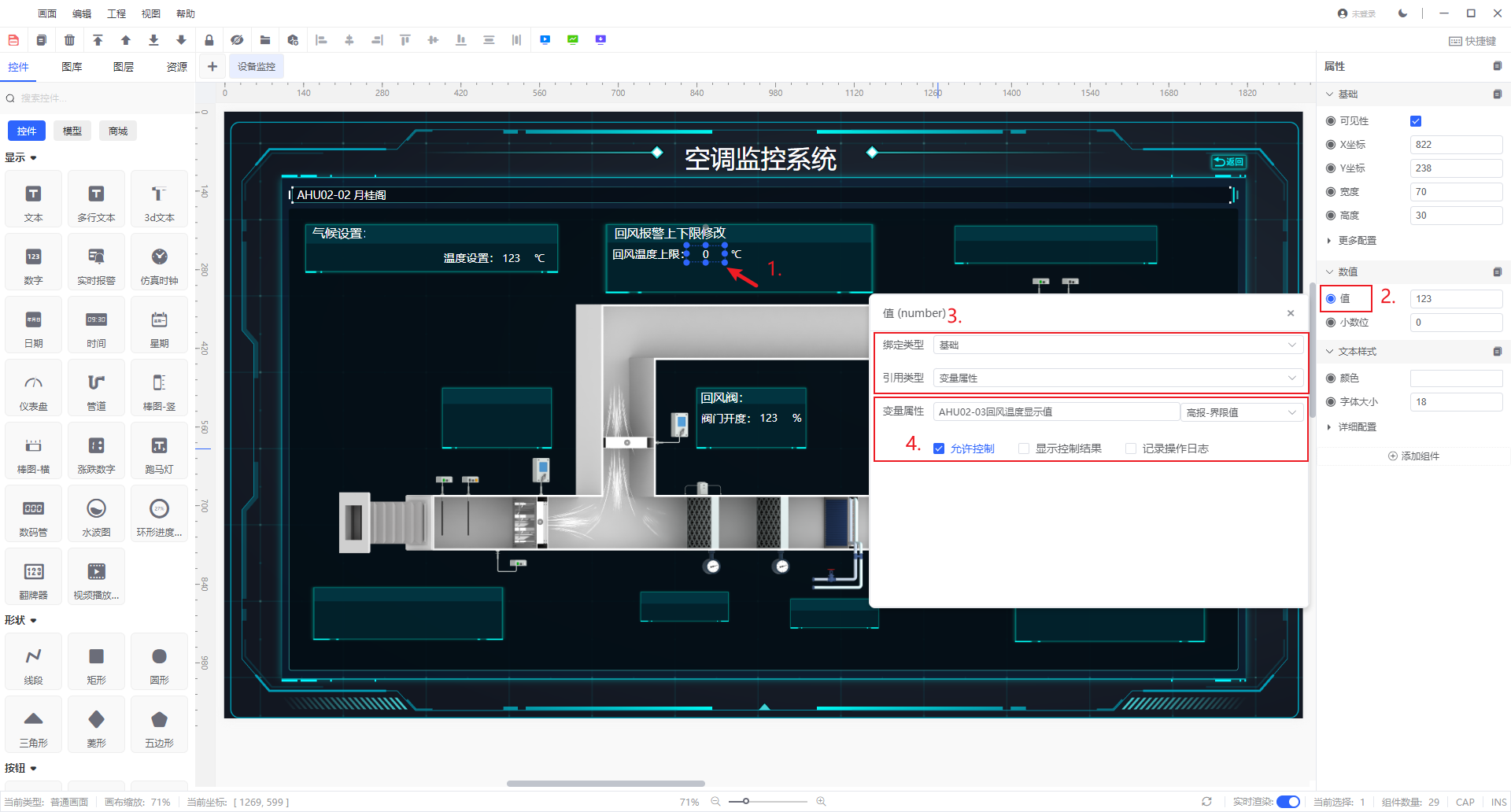The width and height of the screenshot is (1511, 812).
Task: Click the trash delete icon
Action: click(69, 40)
